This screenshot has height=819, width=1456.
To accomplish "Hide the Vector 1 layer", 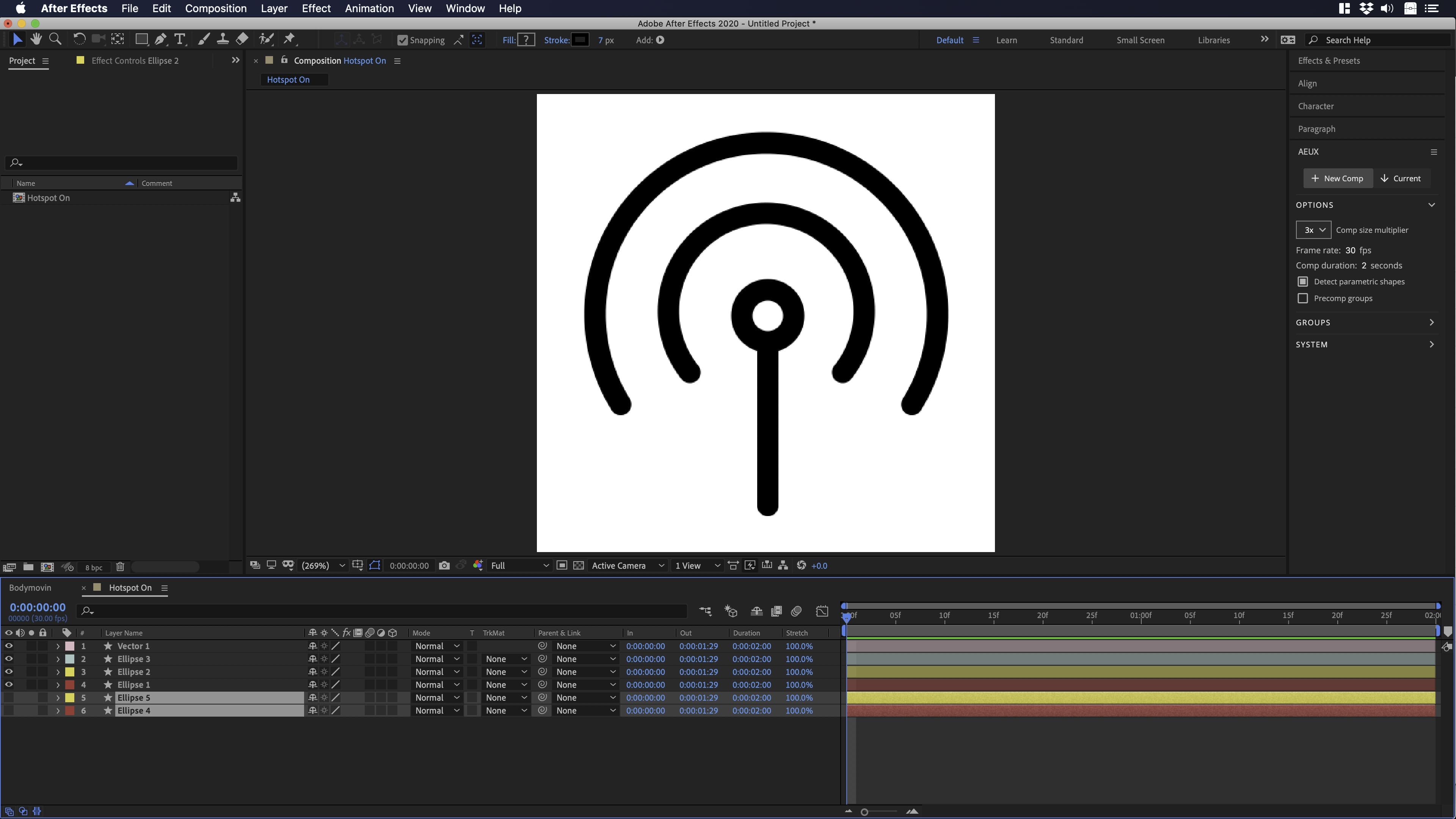I will [8, 646].
